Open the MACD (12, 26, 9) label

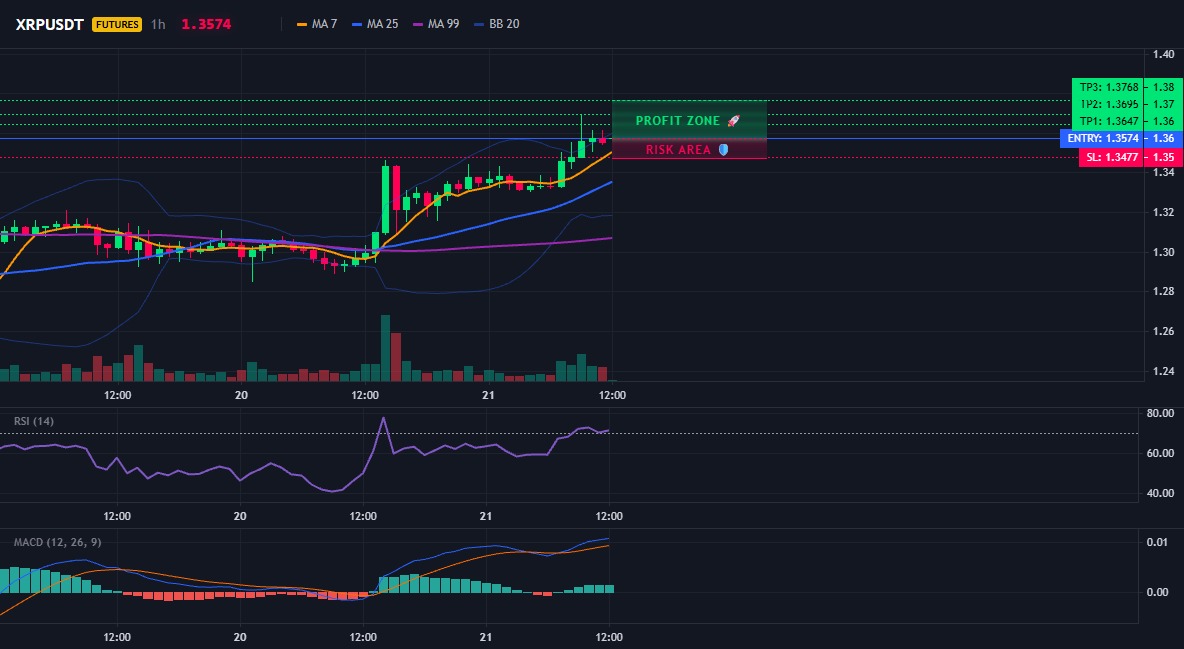(x=57, y=542)
